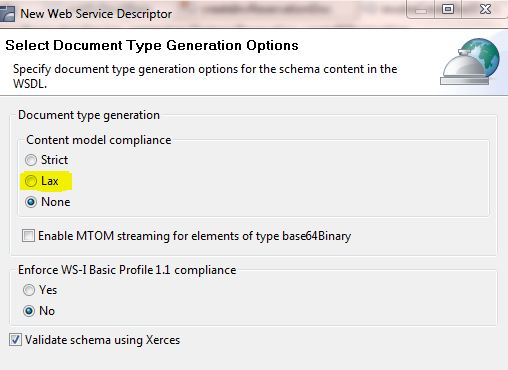
Task: Maximize the New Web Service Descriptor dialog
Action: click(448, 9)
